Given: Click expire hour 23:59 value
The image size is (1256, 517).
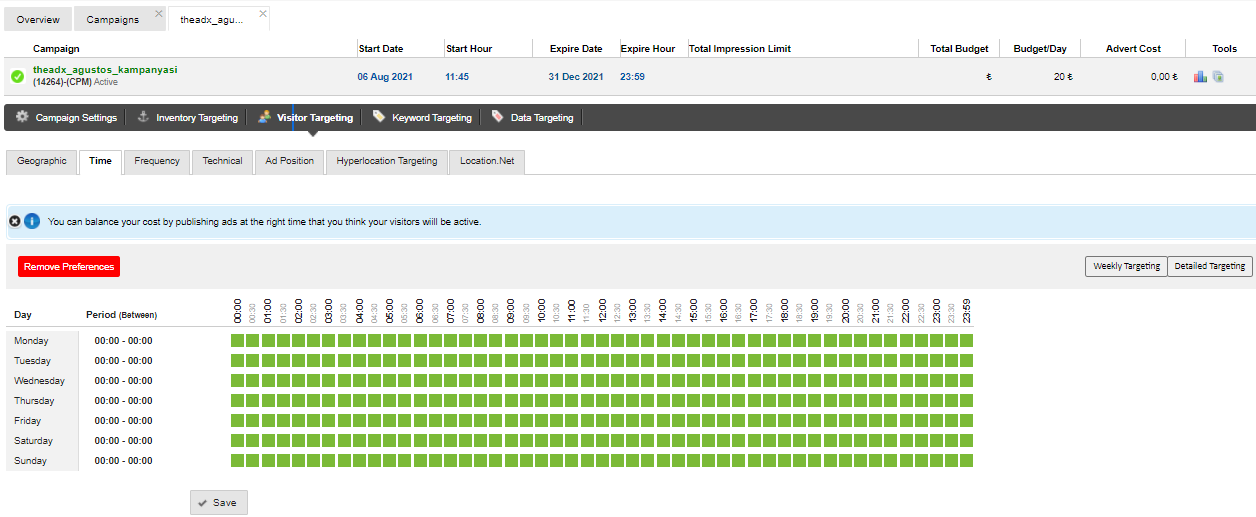Looking at the screenshot, I should pos(632,76).
